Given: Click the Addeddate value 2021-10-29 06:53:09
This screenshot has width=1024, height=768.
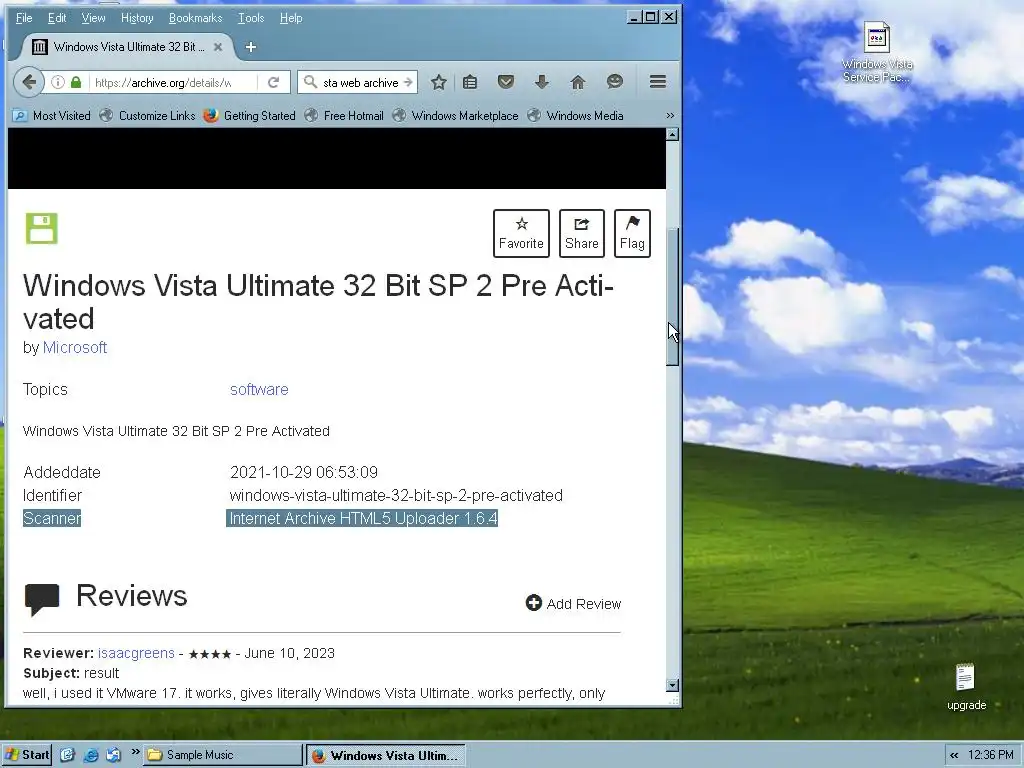Looking at the screenshot, I should pyautogui.click(x=304, y=472).
